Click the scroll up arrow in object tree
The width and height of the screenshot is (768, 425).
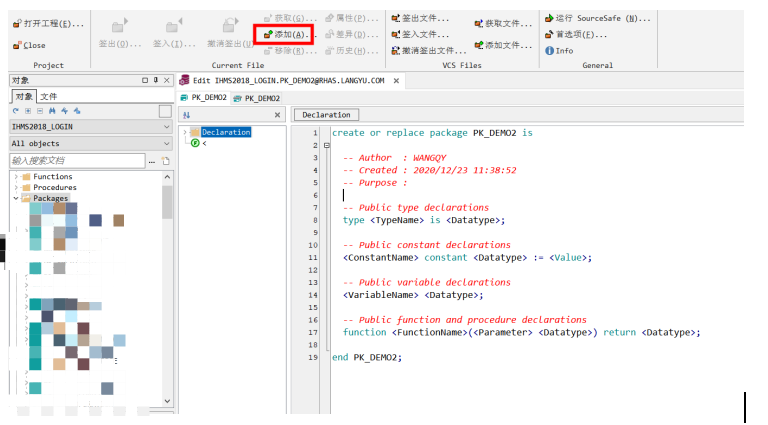click(168, 177)
